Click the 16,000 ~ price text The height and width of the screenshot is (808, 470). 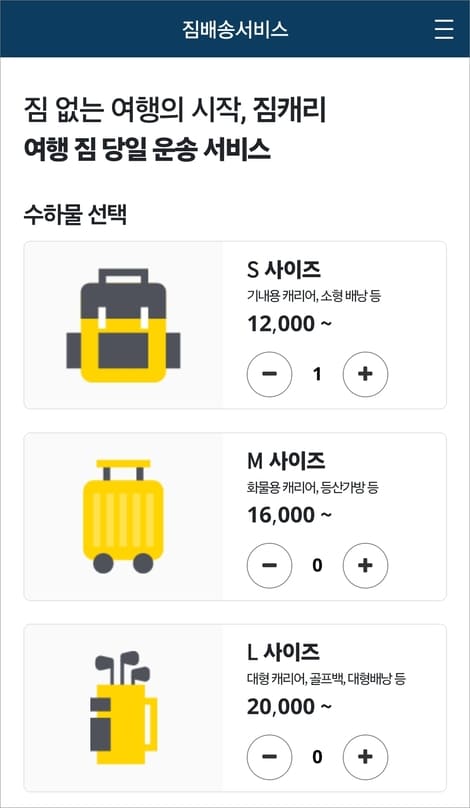(289, 515)
